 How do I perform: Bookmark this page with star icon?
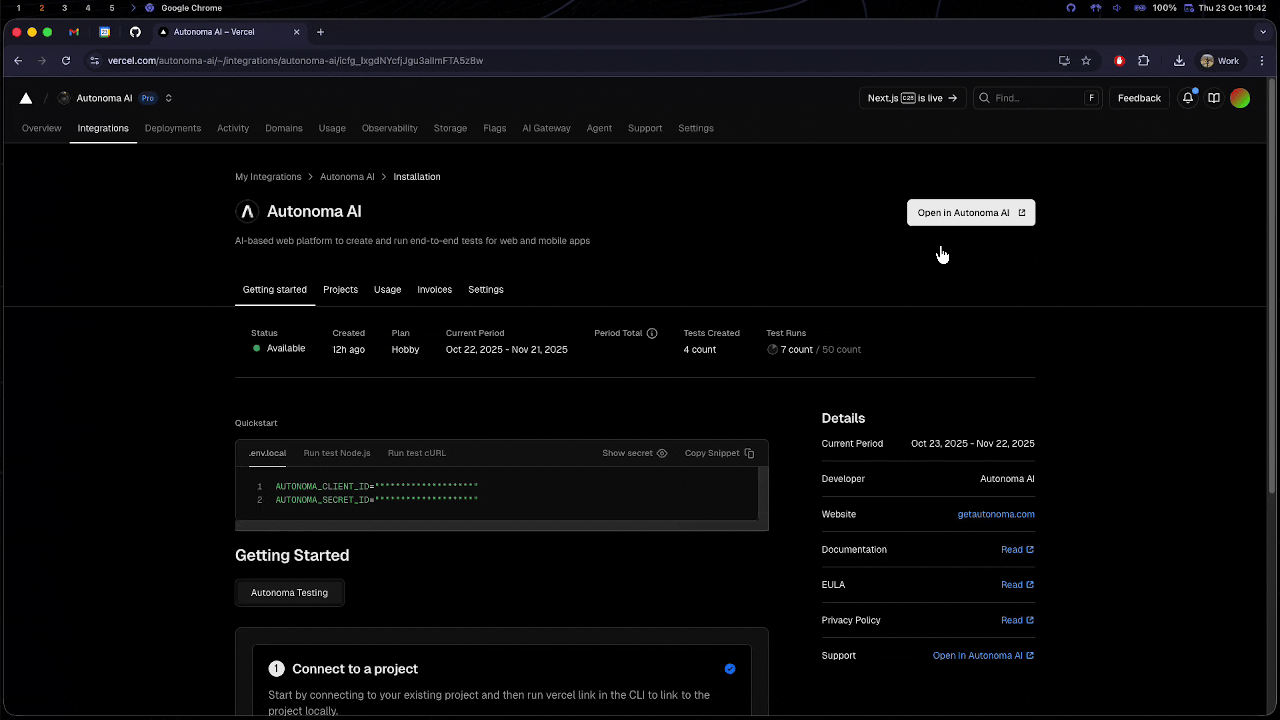click(x=1086, y=61)
